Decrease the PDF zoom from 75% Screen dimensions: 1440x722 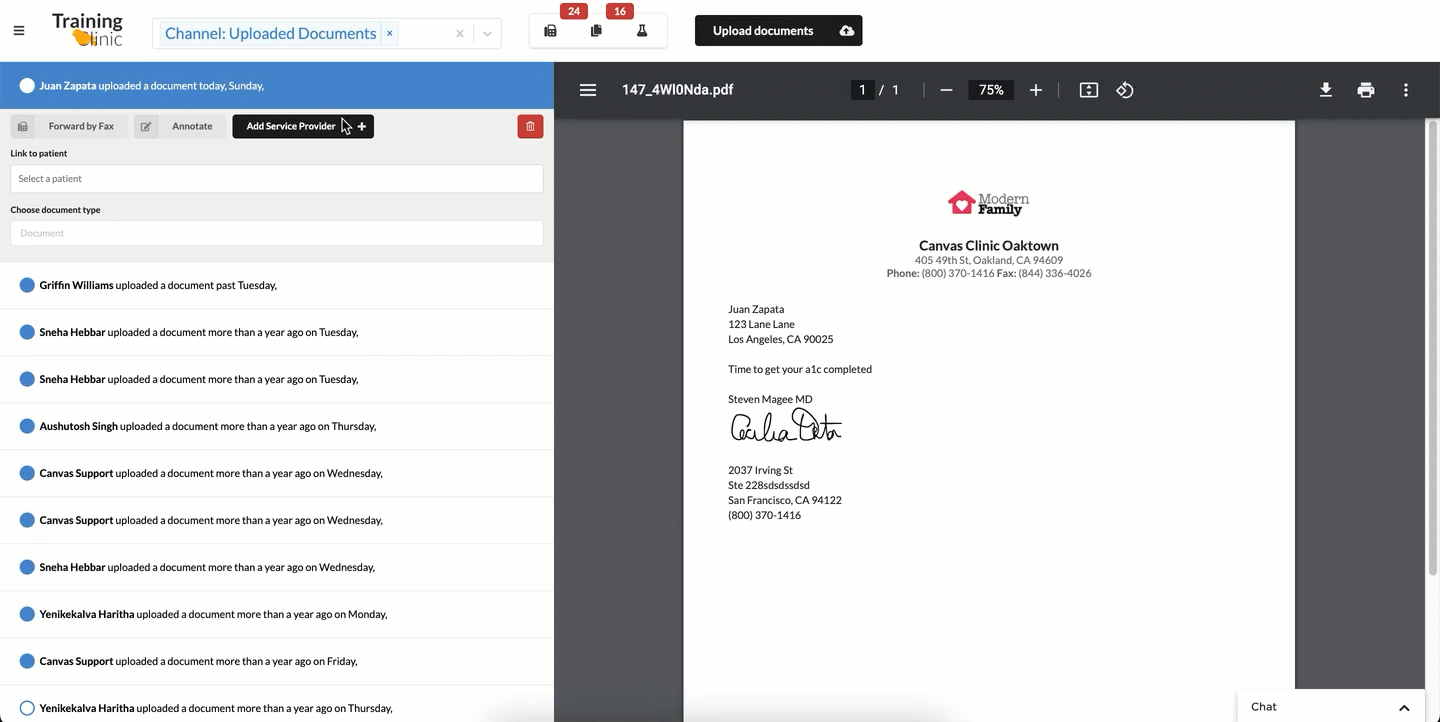[x=945, y=90]
